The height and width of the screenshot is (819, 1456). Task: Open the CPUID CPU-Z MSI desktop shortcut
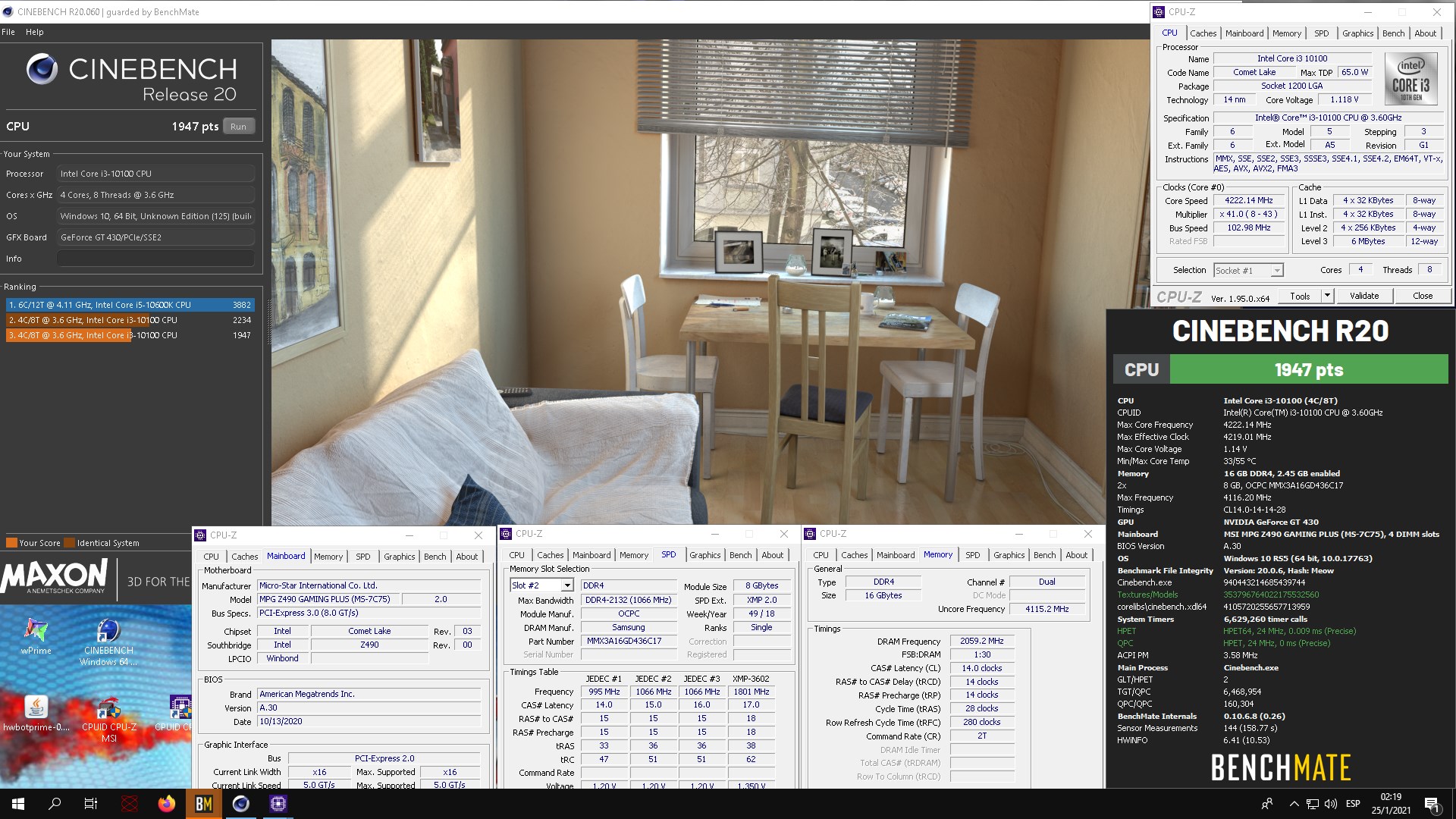pyautogui.click(x=109, y=719)
